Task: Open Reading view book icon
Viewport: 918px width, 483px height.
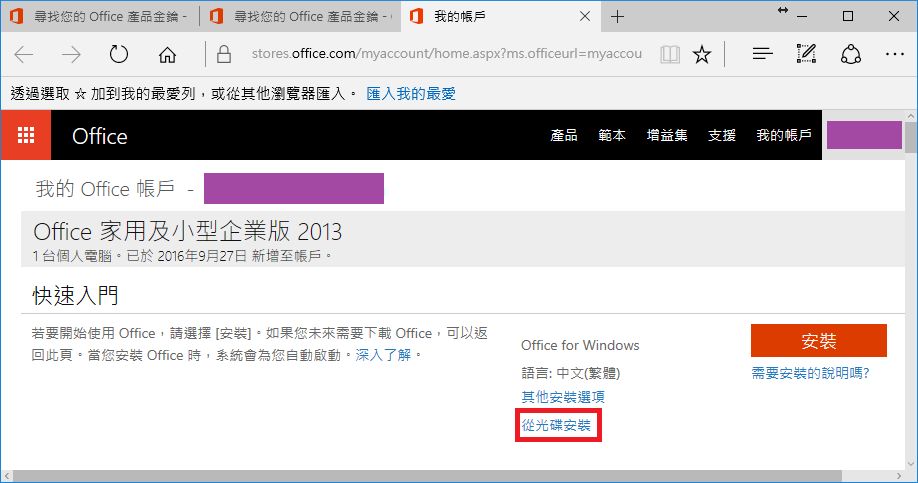Action: point(670,54)
